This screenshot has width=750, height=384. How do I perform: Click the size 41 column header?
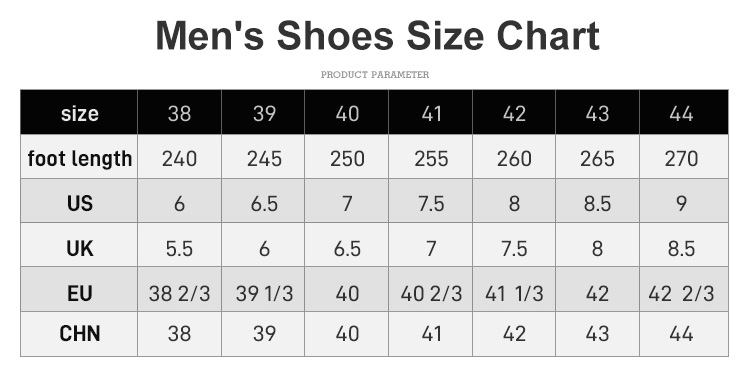tap(430, 112)
